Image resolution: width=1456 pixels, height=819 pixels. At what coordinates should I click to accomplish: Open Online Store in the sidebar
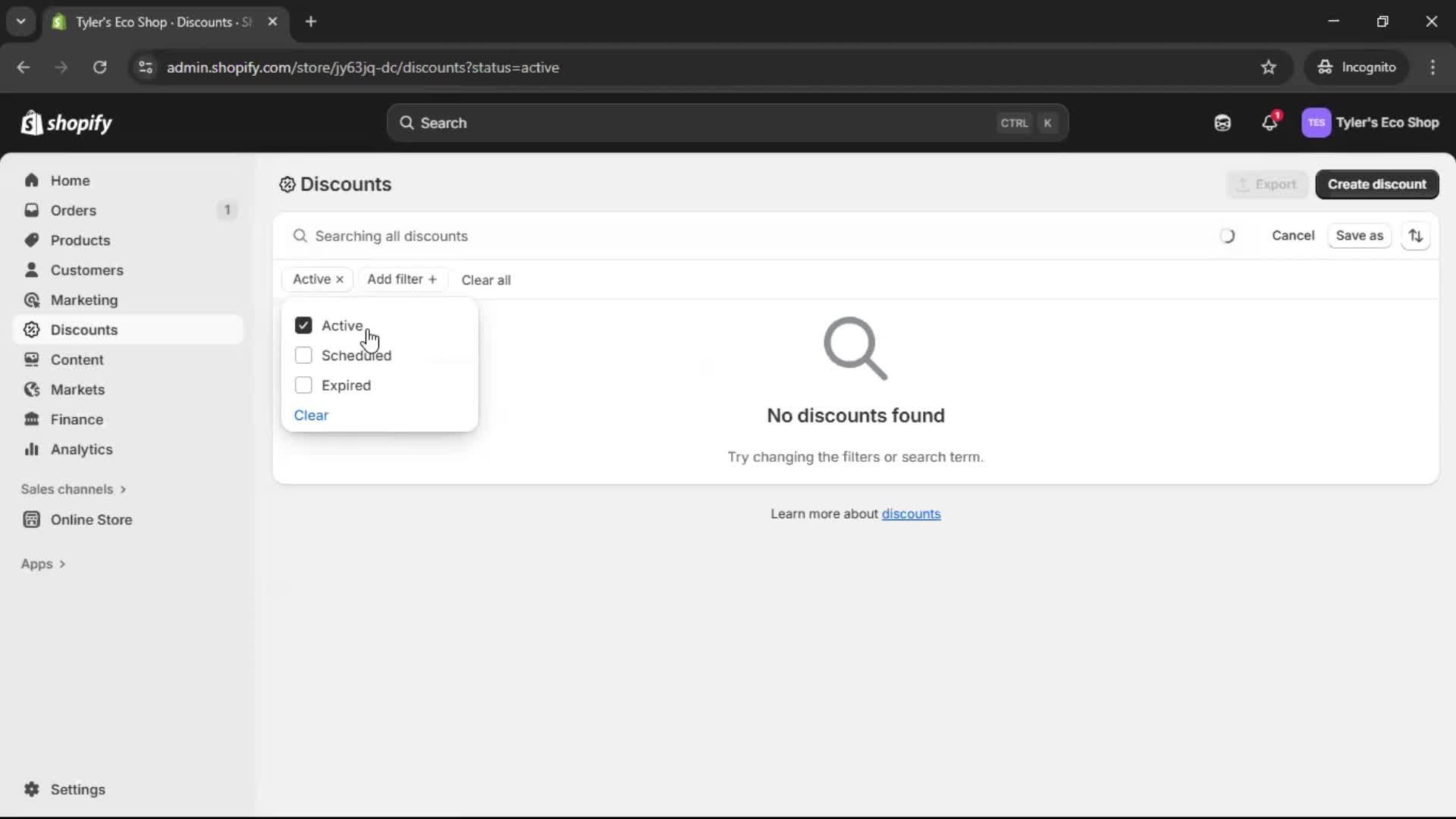89,519
